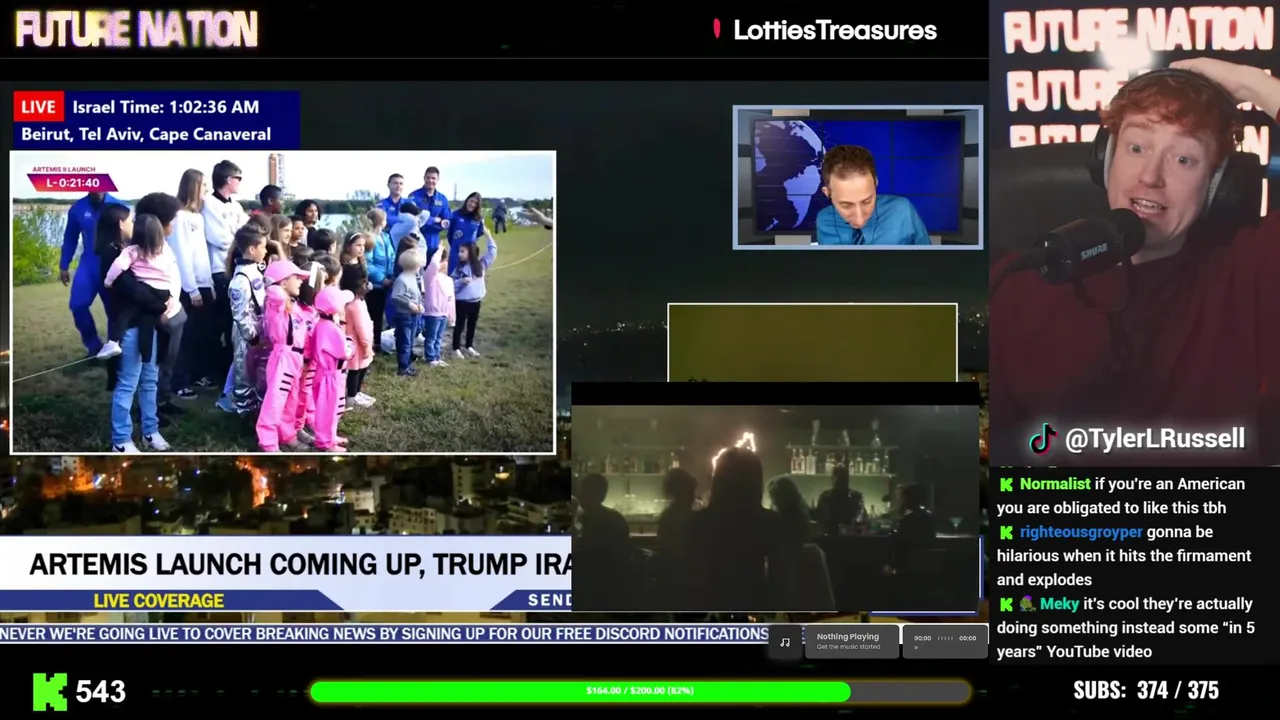Click righteousgroyper username in chat
The height and width of the screenshot is (720, 1280).
coord(1081,532)
